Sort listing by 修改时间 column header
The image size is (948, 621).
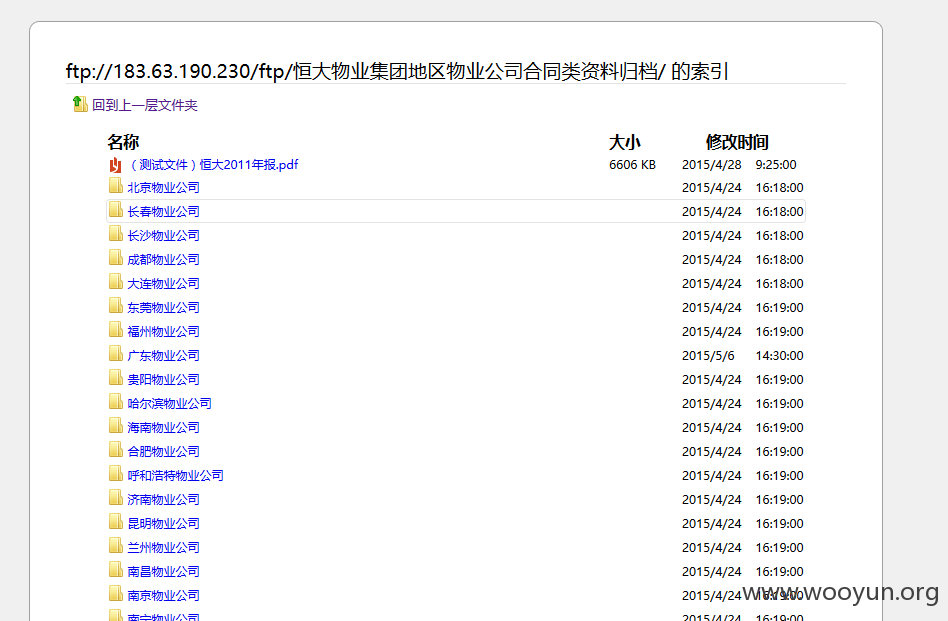737,142
